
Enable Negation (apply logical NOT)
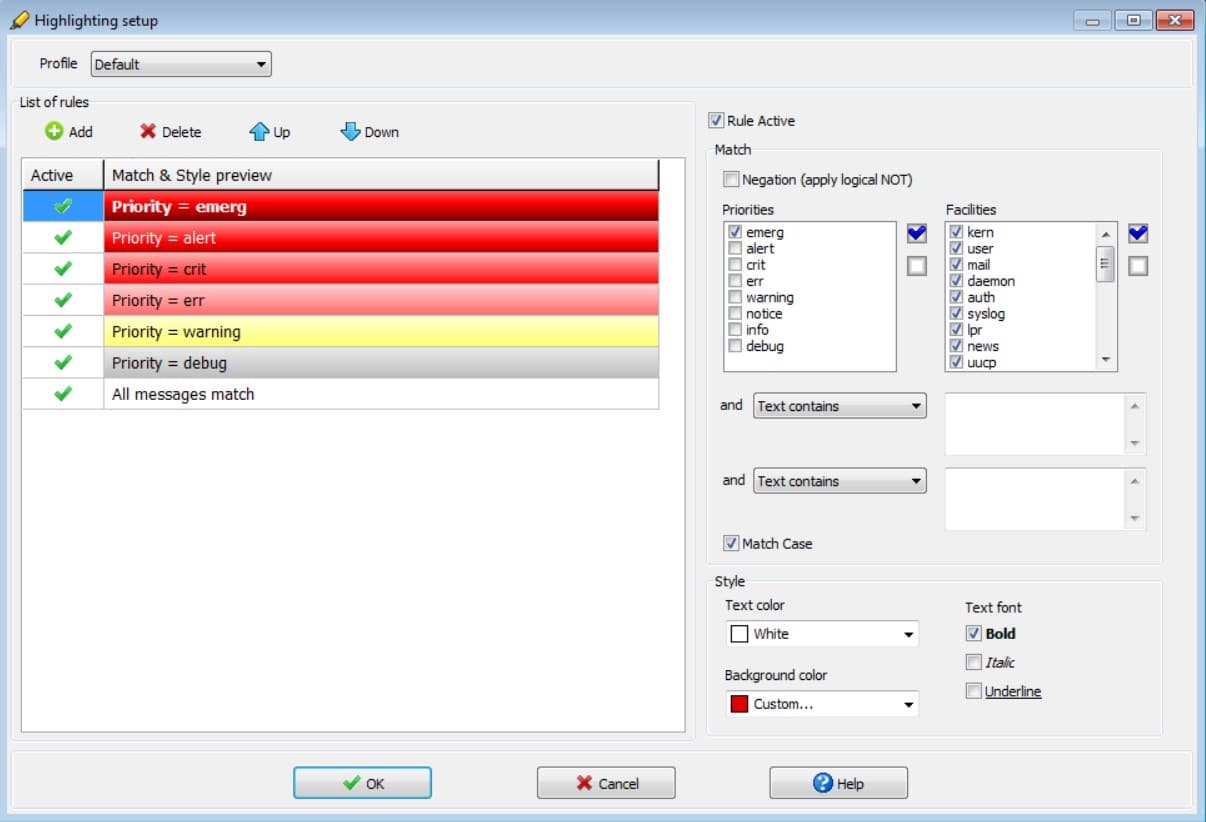(x=732, y=180)
